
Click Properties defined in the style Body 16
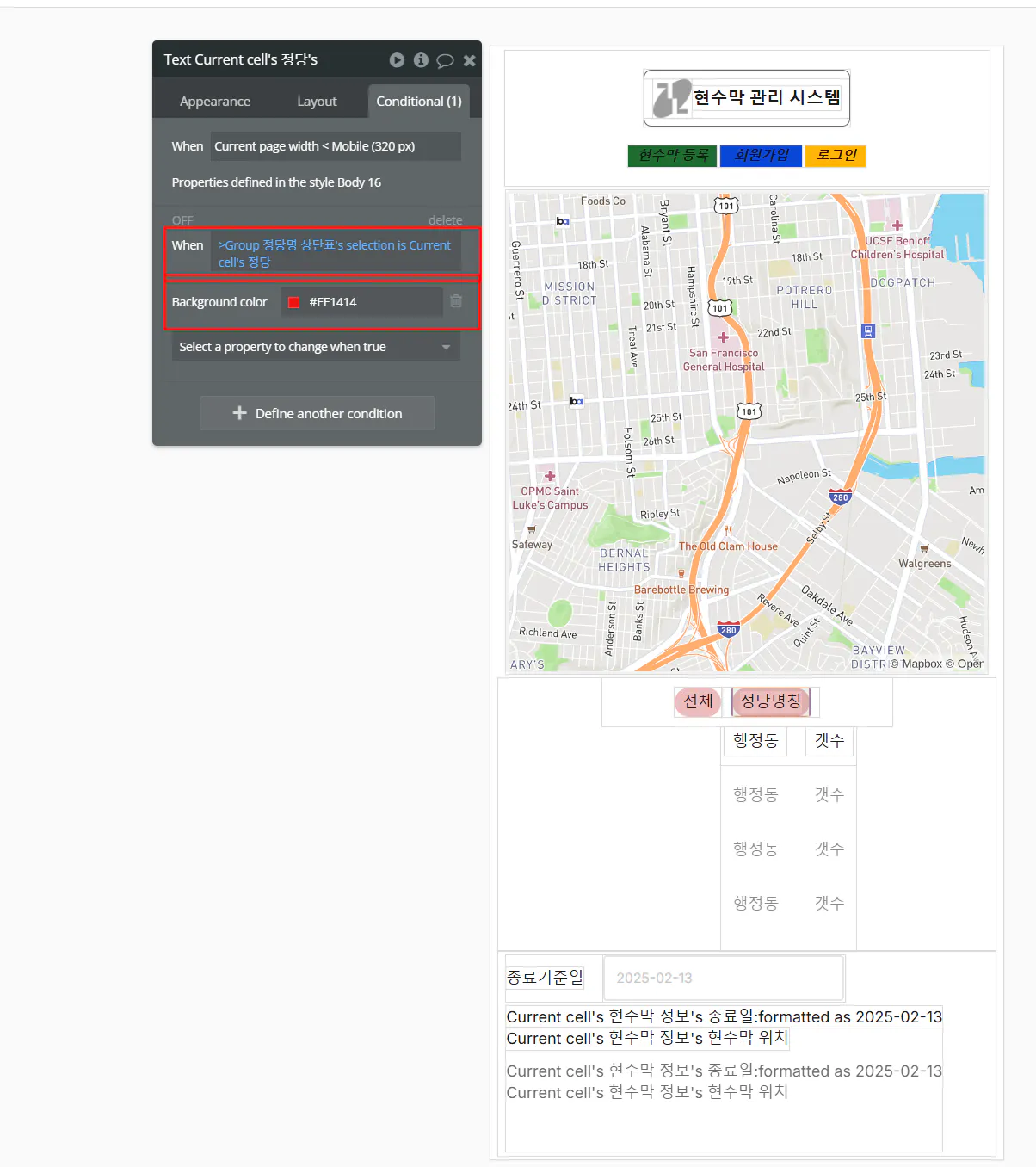pos(276,182)
